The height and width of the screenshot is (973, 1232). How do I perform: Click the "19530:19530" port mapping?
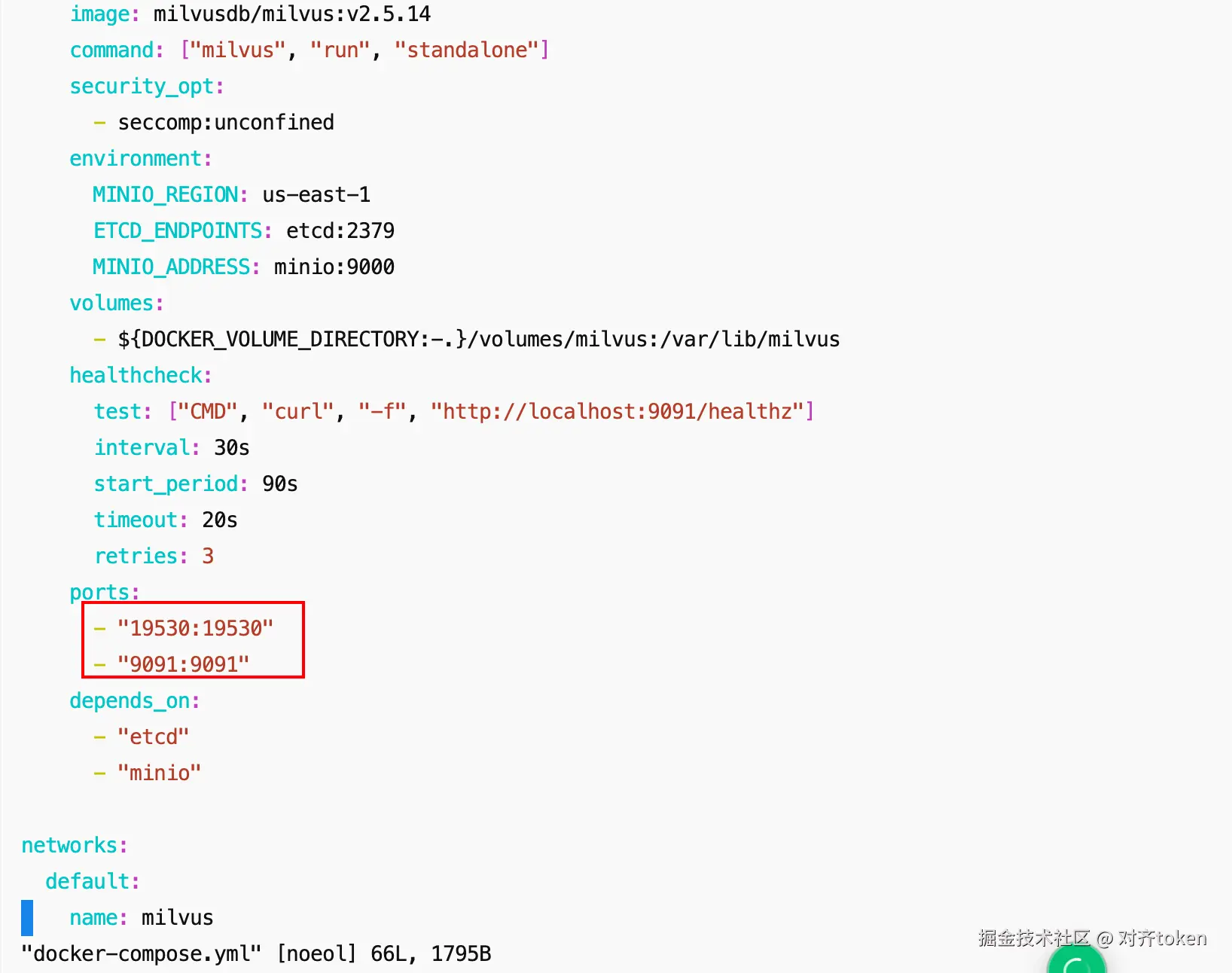coord(196,628)
